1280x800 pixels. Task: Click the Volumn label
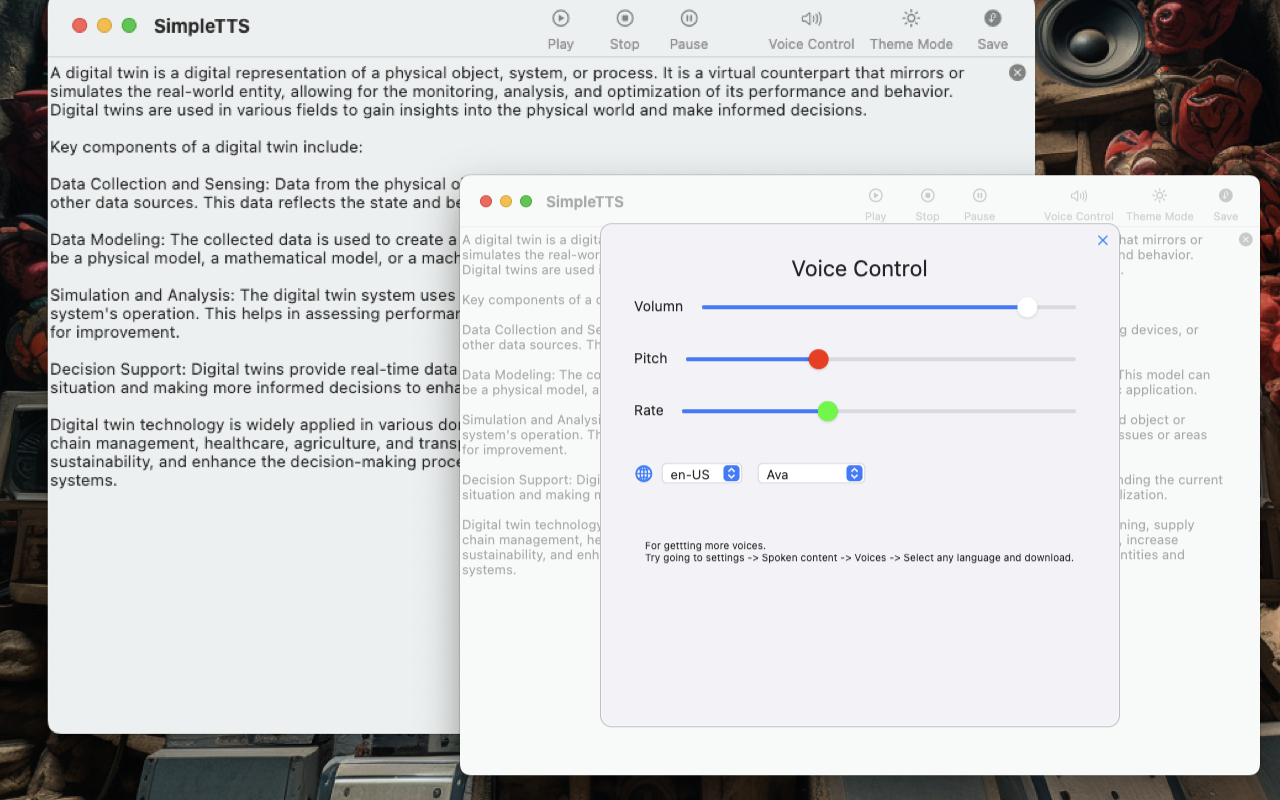point(658,306)
